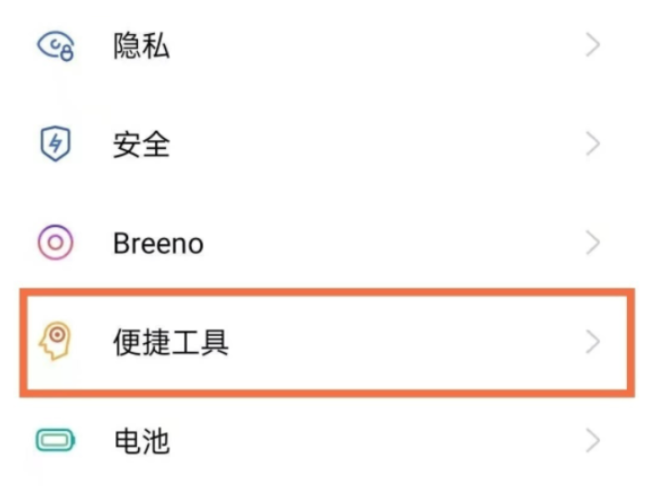The height and width of the screenshot is (490, 649).
Task: Expand the 隐私 row chevron arrow
Action: click(x=593, y=45)
